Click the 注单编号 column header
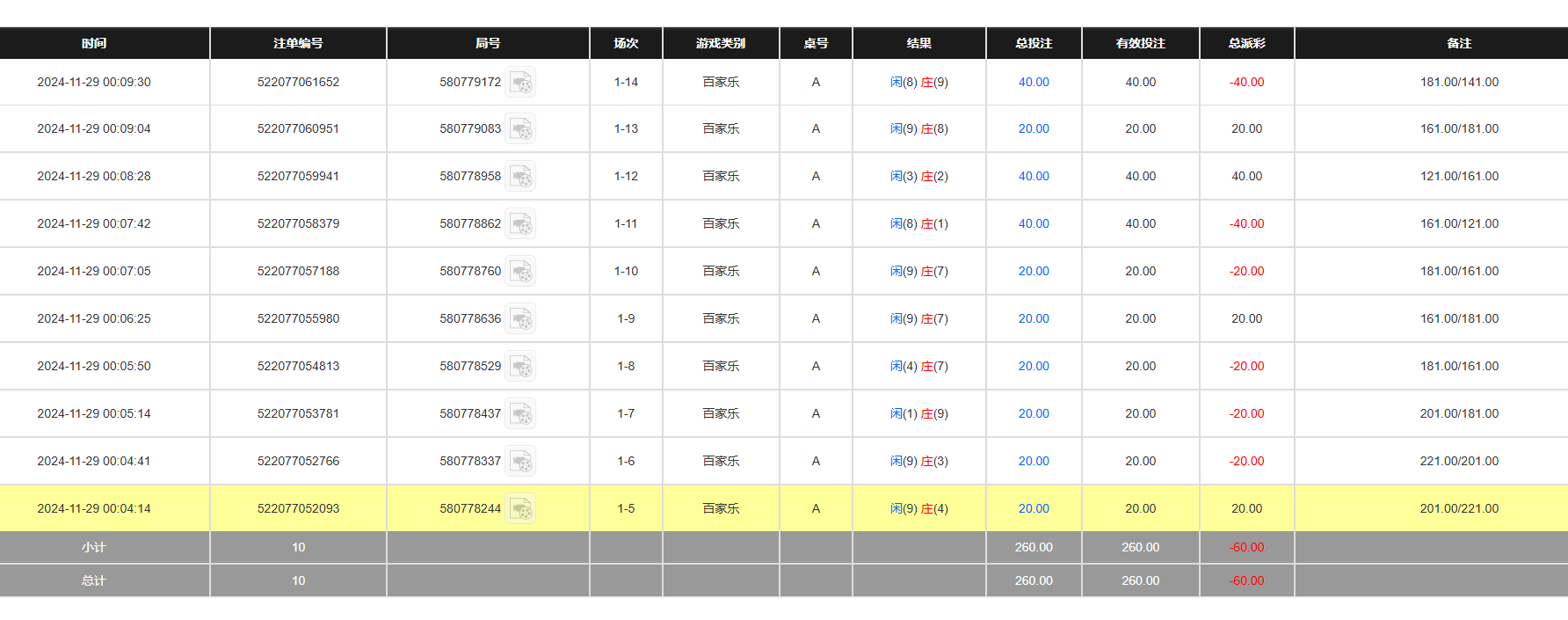 [298, 43]
